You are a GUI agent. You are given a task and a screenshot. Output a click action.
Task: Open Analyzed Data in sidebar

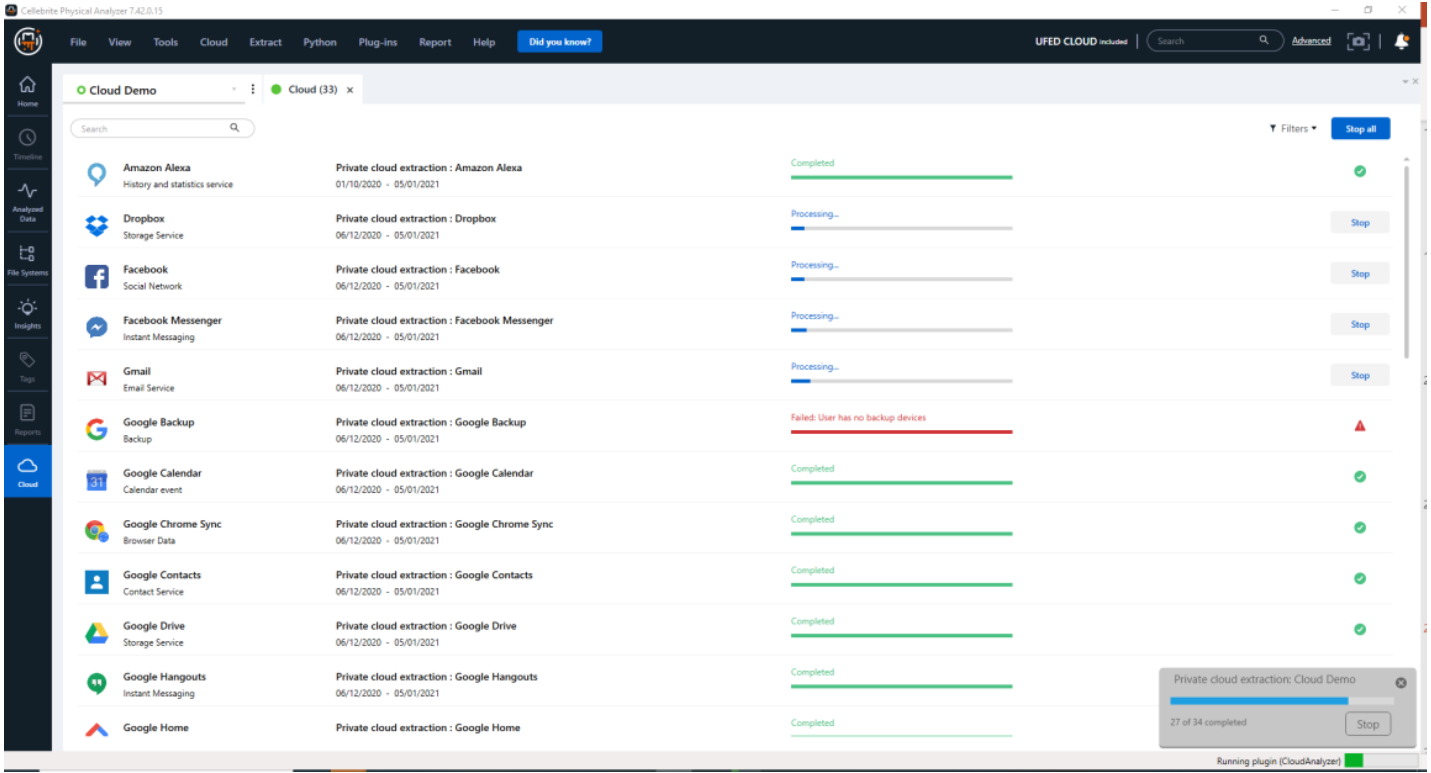[x=27, y=200]
